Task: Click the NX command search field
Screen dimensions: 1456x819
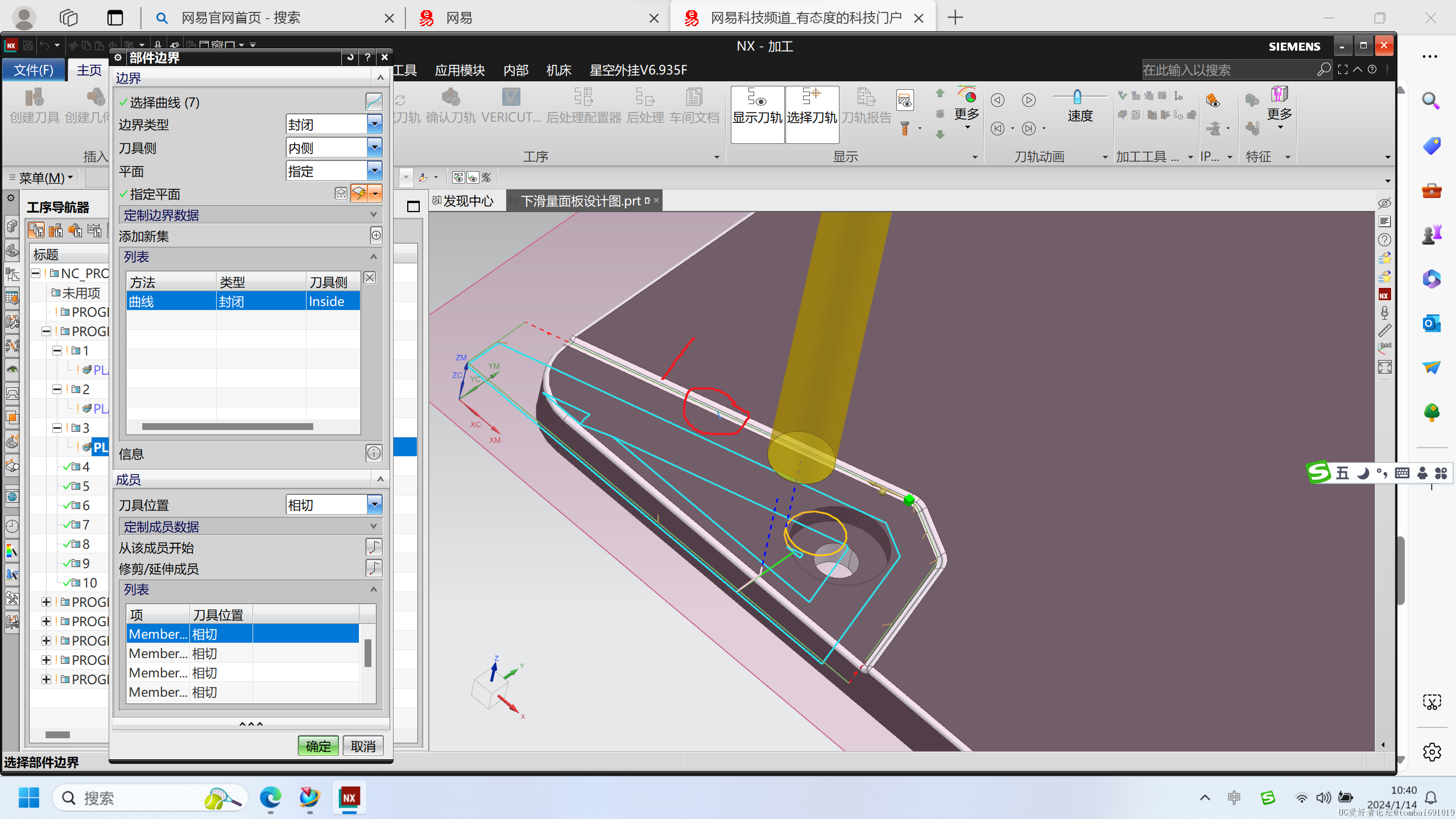Action: pos(1228,69)
